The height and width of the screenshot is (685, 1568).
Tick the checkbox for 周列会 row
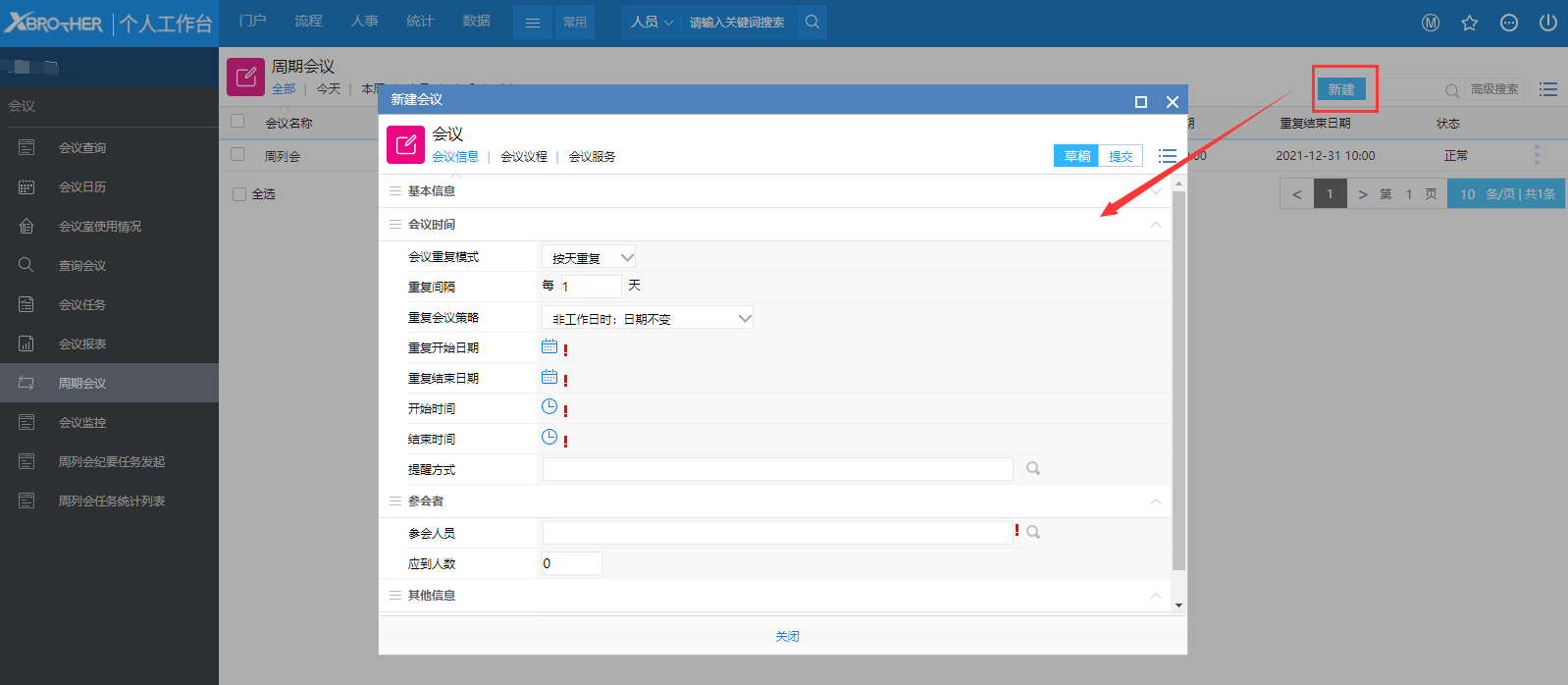(x=237, y=155)
